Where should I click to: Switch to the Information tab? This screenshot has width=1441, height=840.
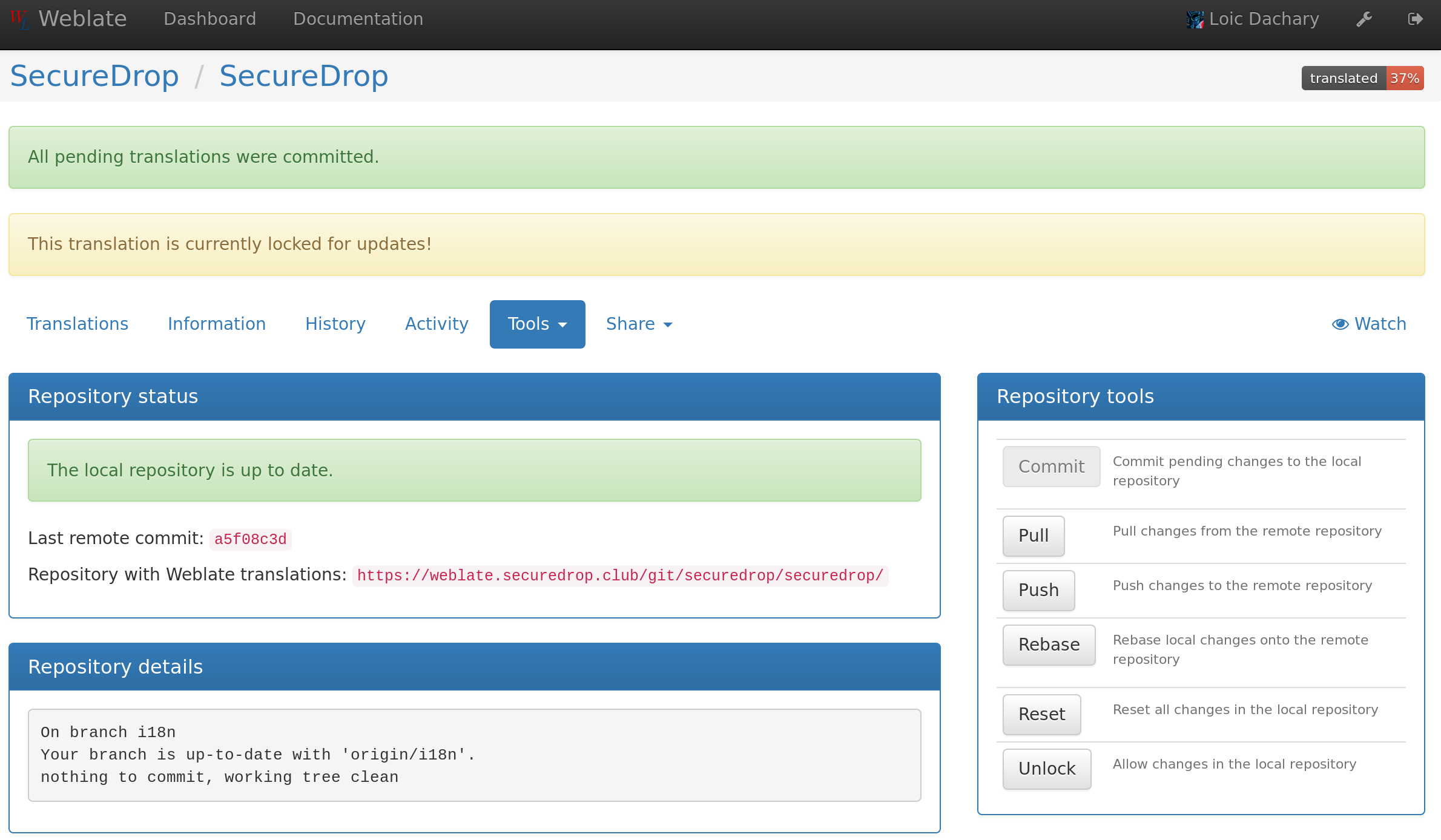pyautogui.click(x=217, y=324)
